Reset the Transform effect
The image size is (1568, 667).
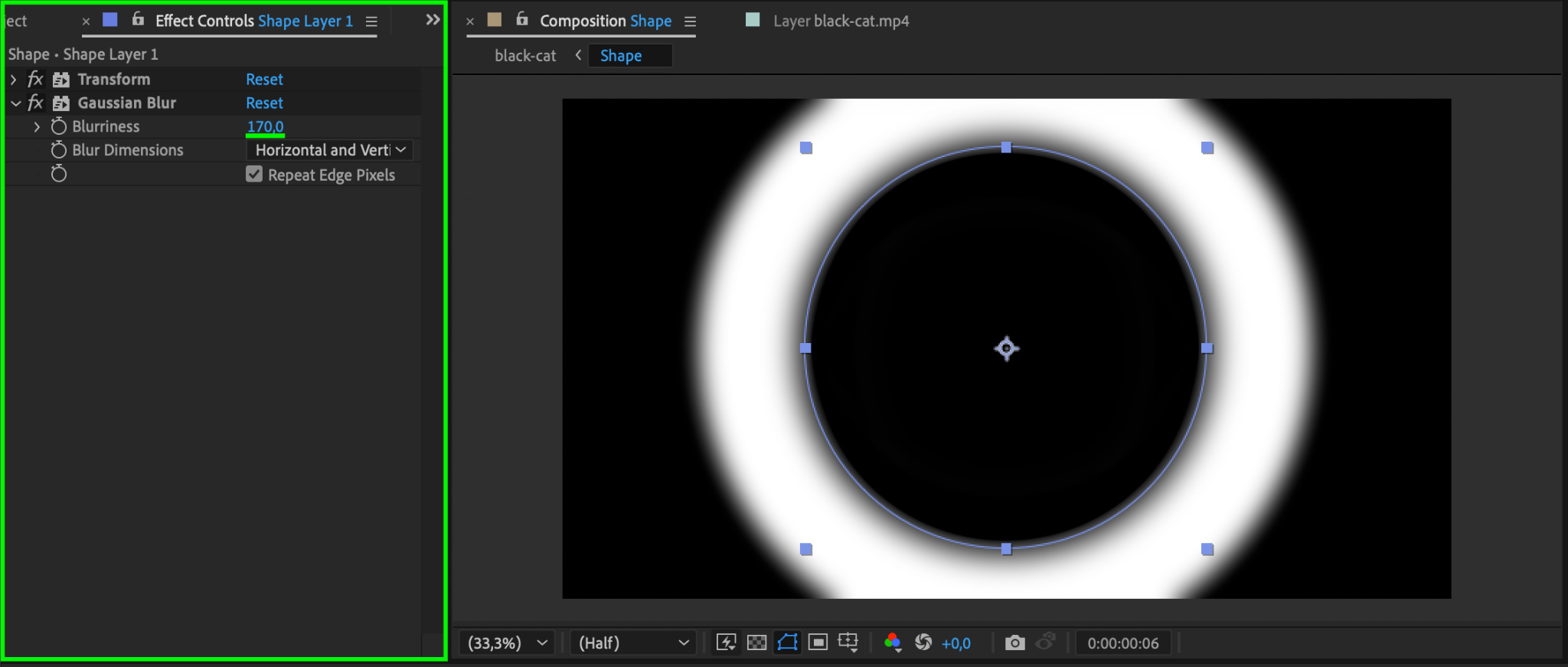click(x=264, y=80)
